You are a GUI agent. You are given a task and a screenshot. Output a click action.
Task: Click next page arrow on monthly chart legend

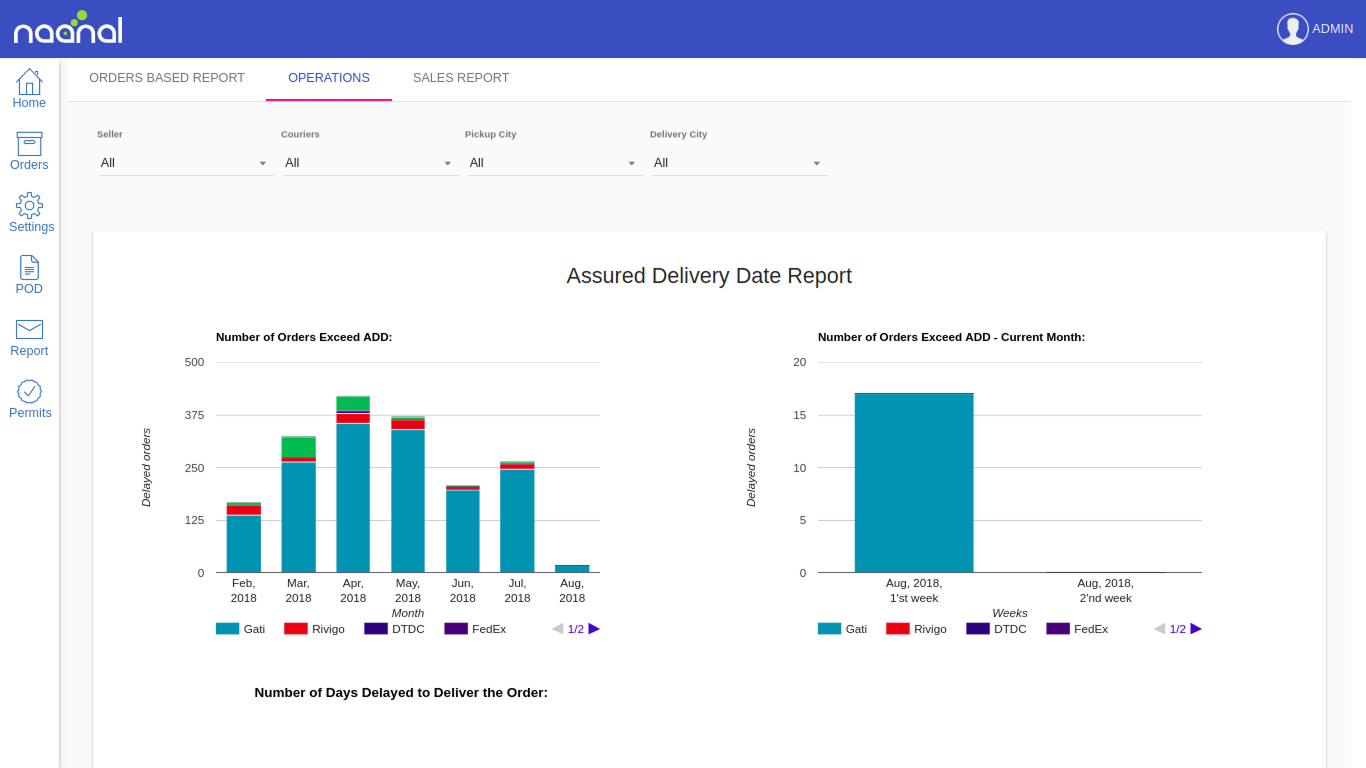(x=595, y=628)
